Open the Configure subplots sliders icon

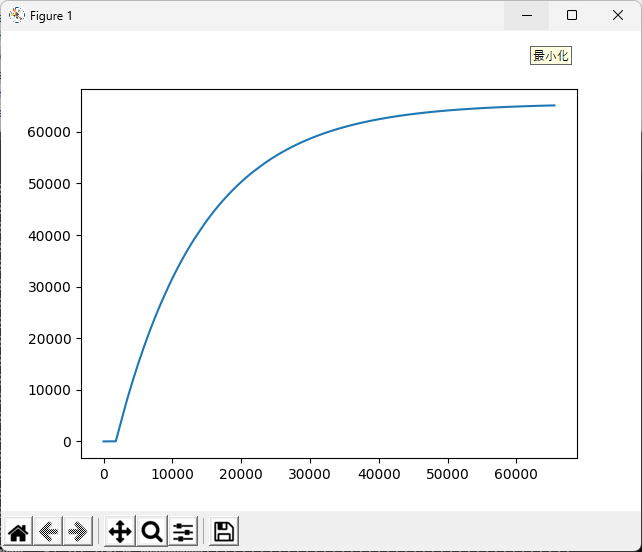pos(183,531)
